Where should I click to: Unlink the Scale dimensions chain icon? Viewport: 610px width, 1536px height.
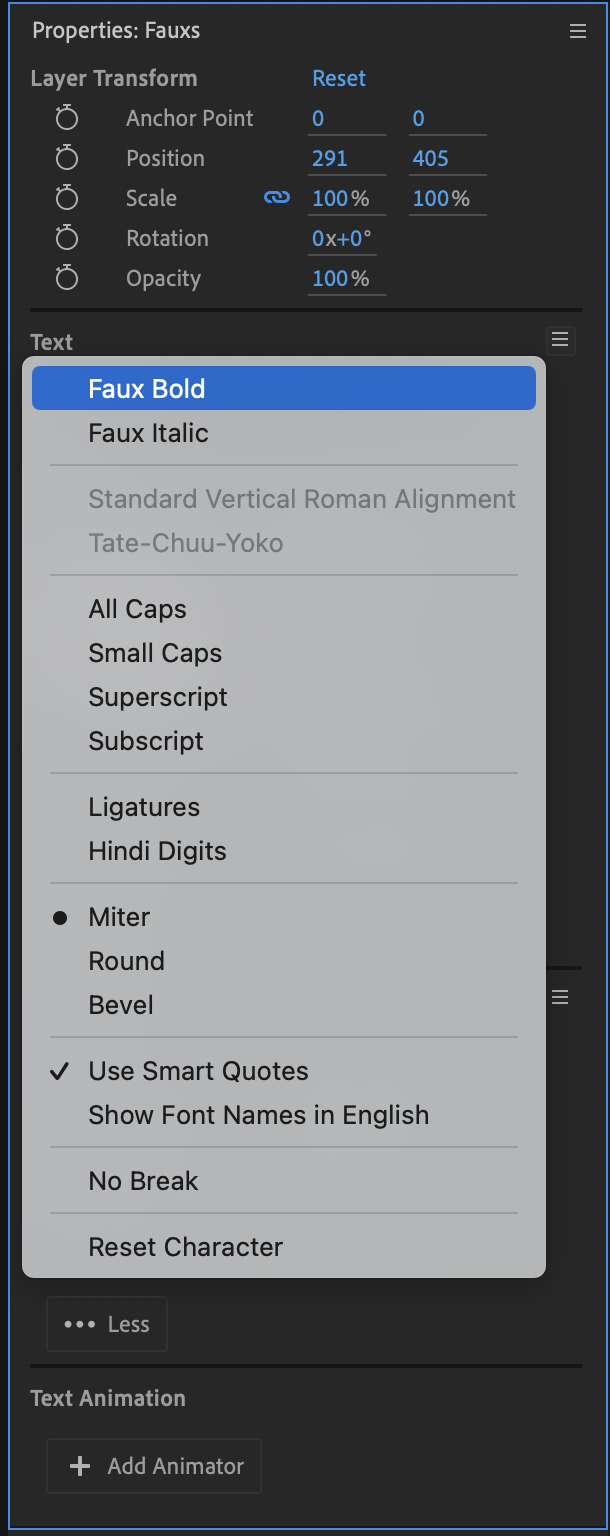tap(276, 198)
